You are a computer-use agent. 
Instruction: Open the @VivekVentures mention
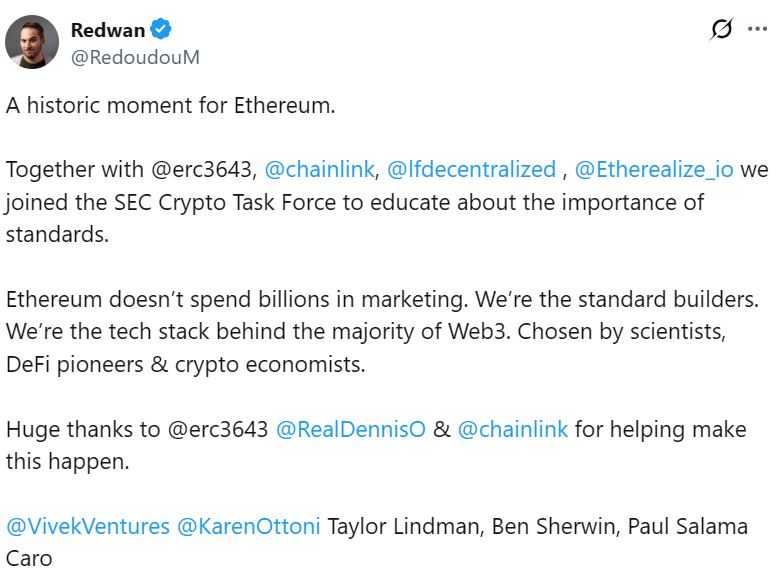pos(88,526)
